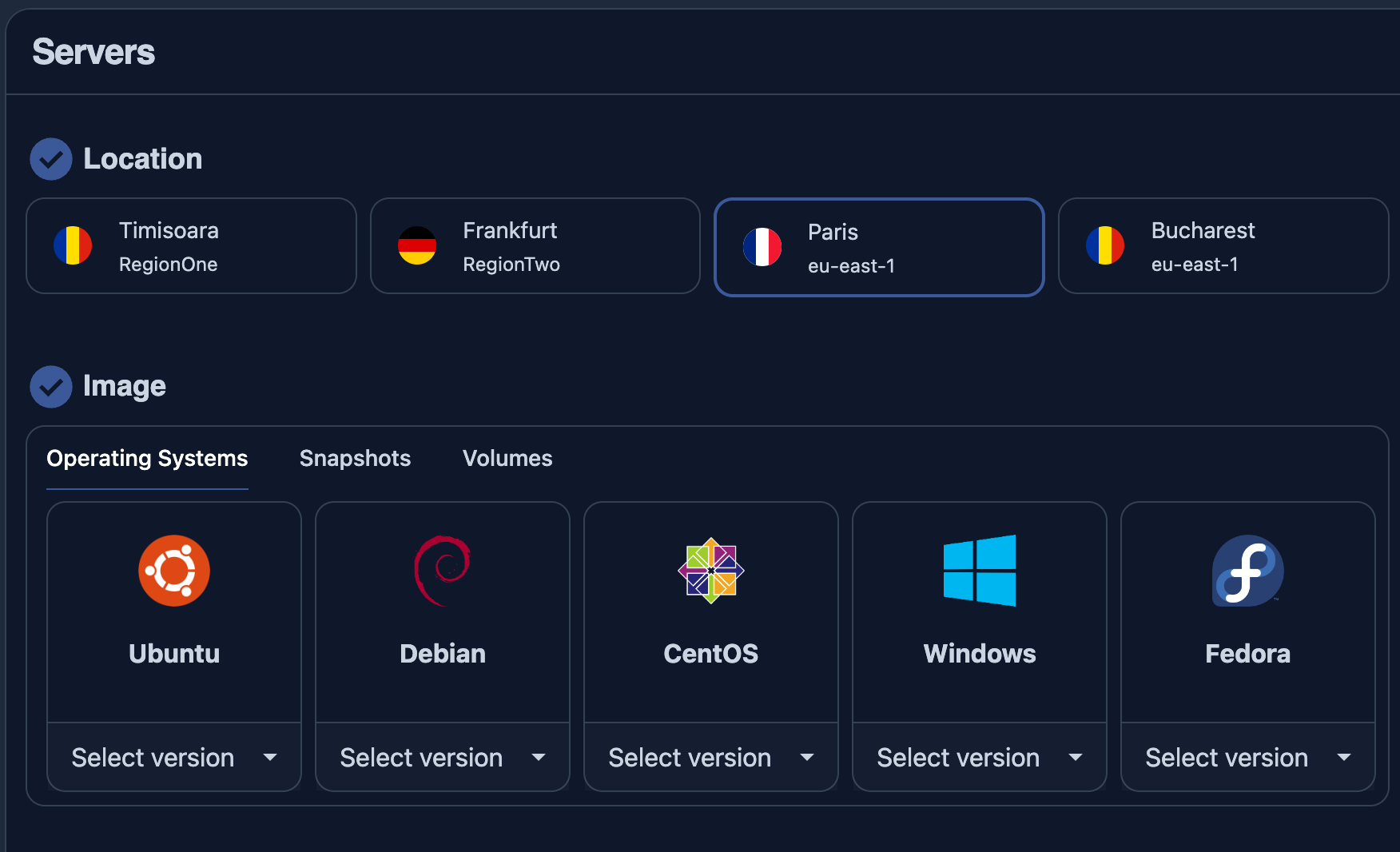Screen dimensions: 1400x852
Task: Open the Ubuntu version dropdown
Action: tap(173, 757)
